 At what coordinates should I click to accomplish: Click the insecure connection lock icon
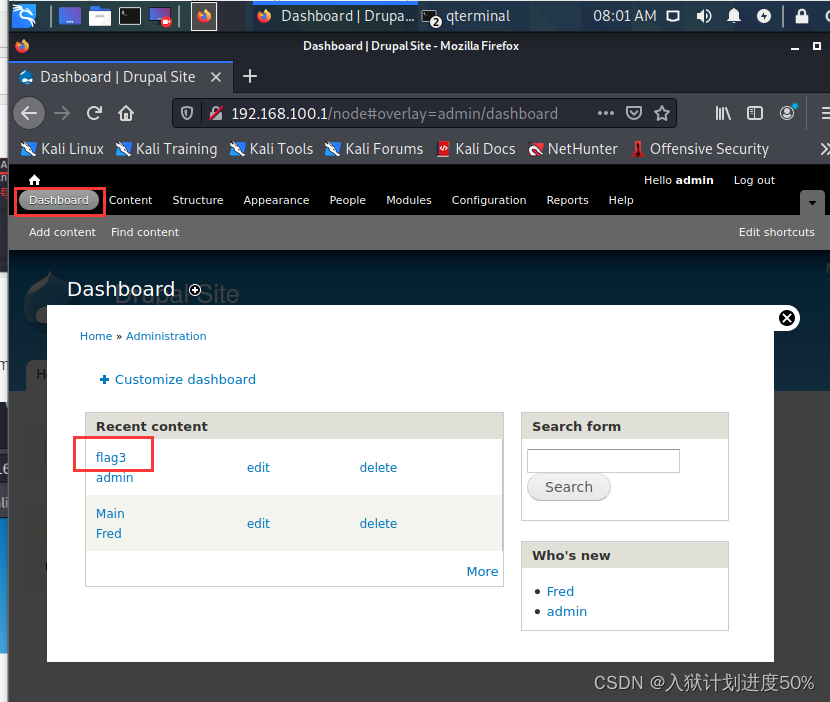point(215,113)
